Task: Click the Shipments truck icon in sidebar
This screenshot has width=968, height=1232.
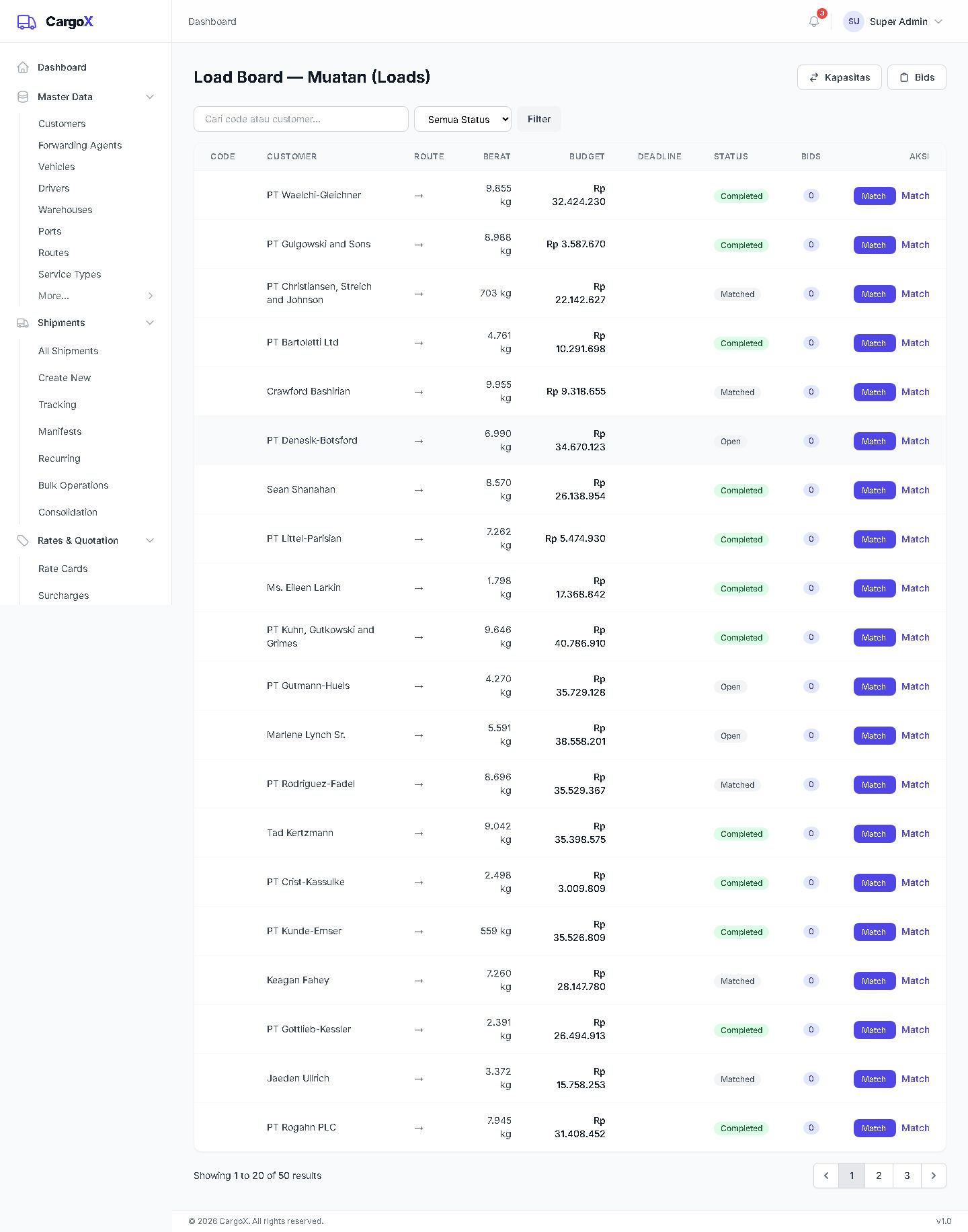Action: tap(23, 323)
